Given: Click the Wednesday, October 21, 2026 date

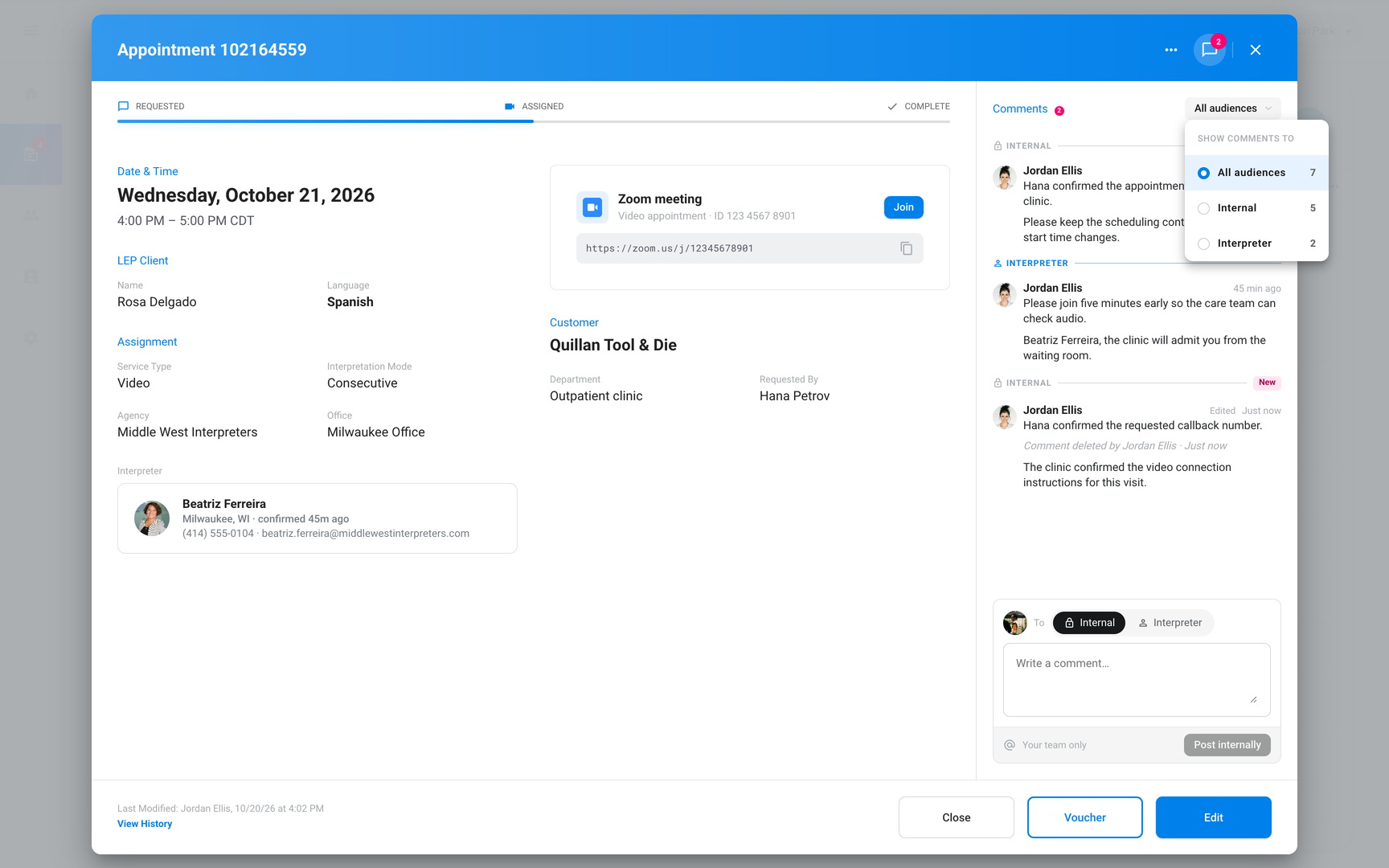Looking at the screenshot, I should pos(246,195).
